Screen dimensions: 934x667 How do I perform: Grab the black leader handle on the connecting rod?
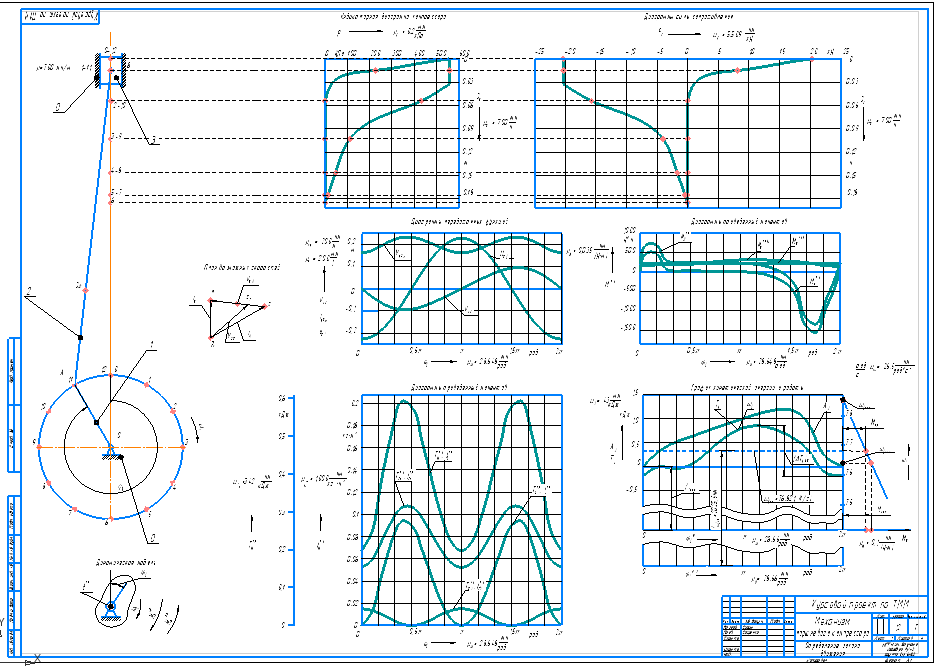(x=80, y=338)
